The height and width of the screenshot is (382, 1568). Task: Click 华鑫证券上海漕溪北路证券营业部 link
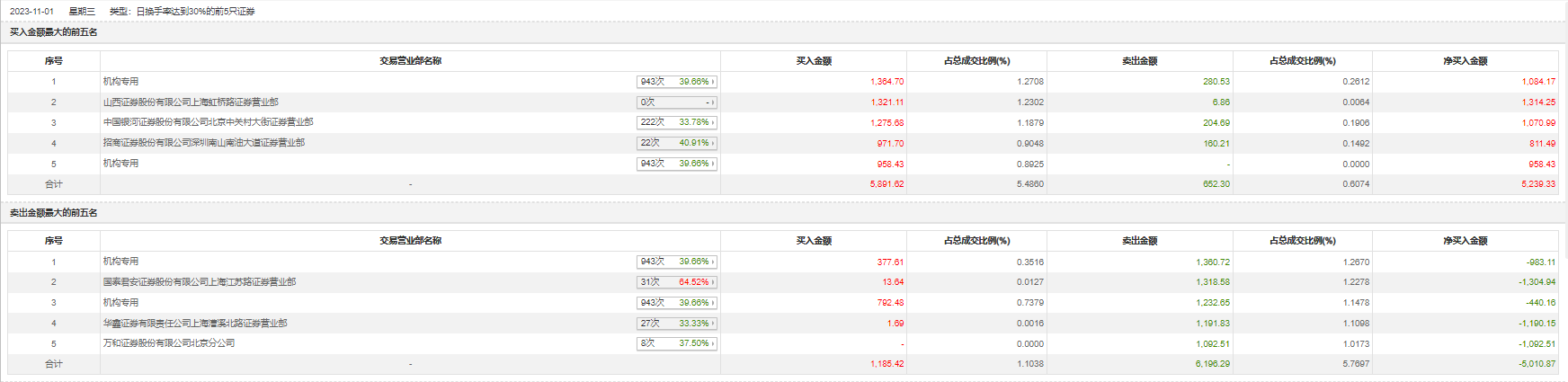195,324
